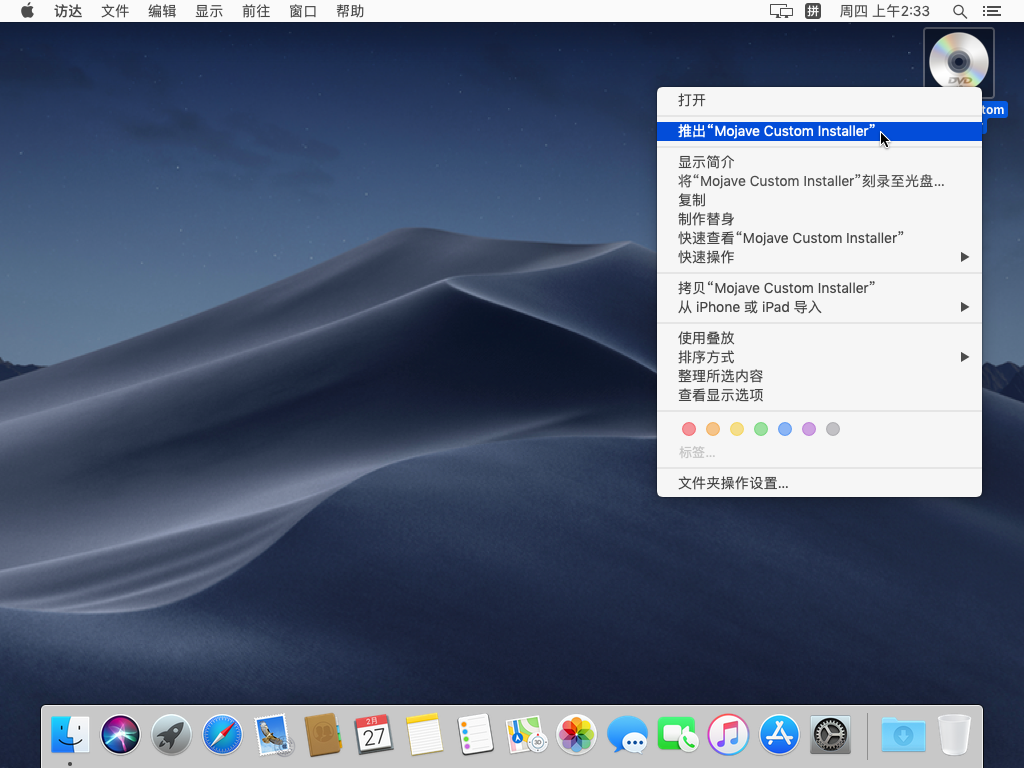Viewport: 1024px width, 768px height.
Task: Open the 编辑 menu
Action: (x=162, y=11)
